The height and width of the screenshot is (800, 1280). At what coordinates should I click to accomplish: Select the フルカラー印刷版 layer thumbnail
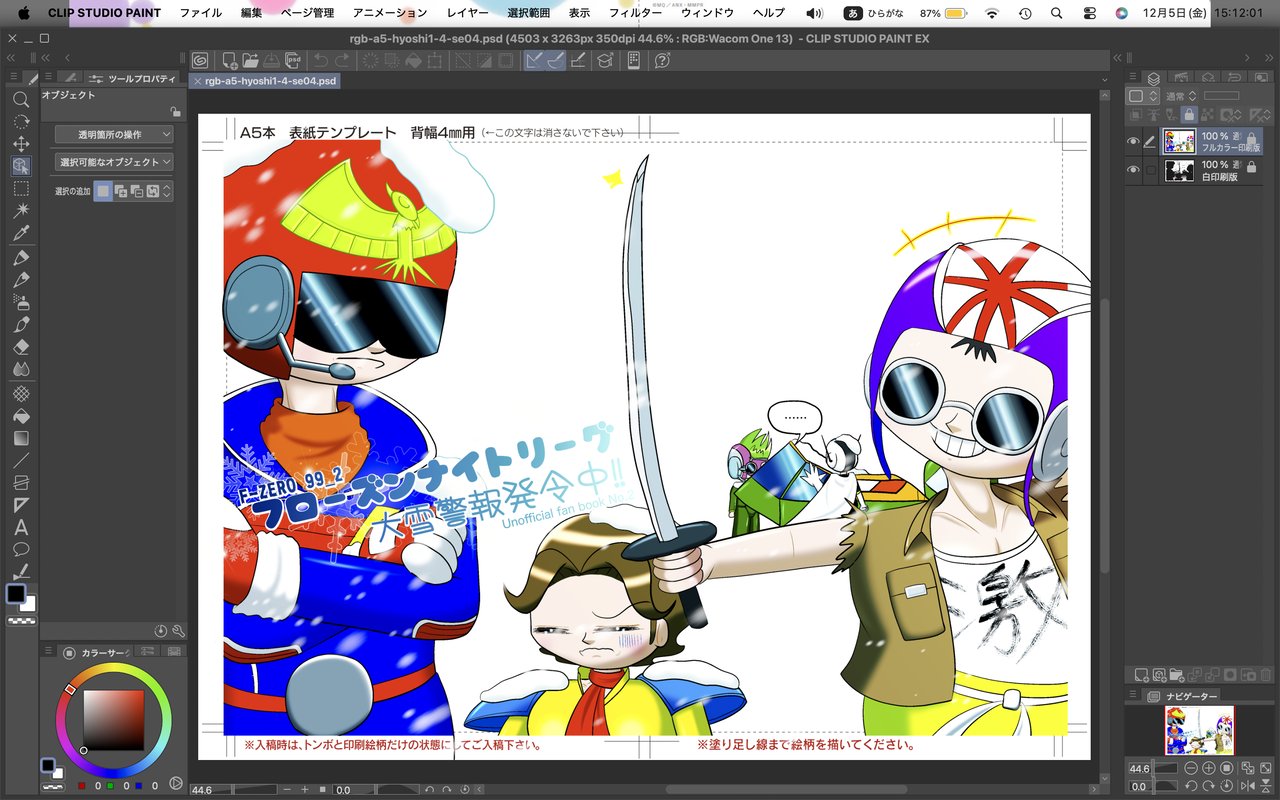(x=1181, y=142)
